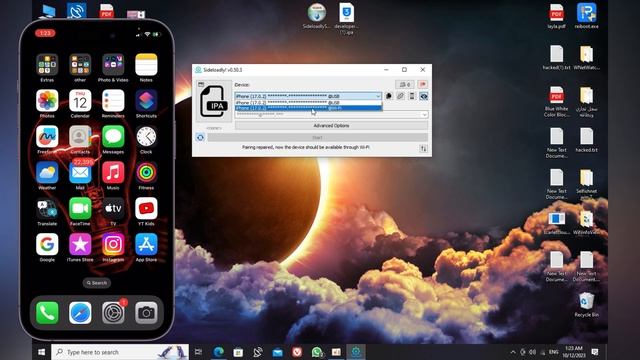
Task: Open Task View on the taskbar
Action: click(198, 352)
